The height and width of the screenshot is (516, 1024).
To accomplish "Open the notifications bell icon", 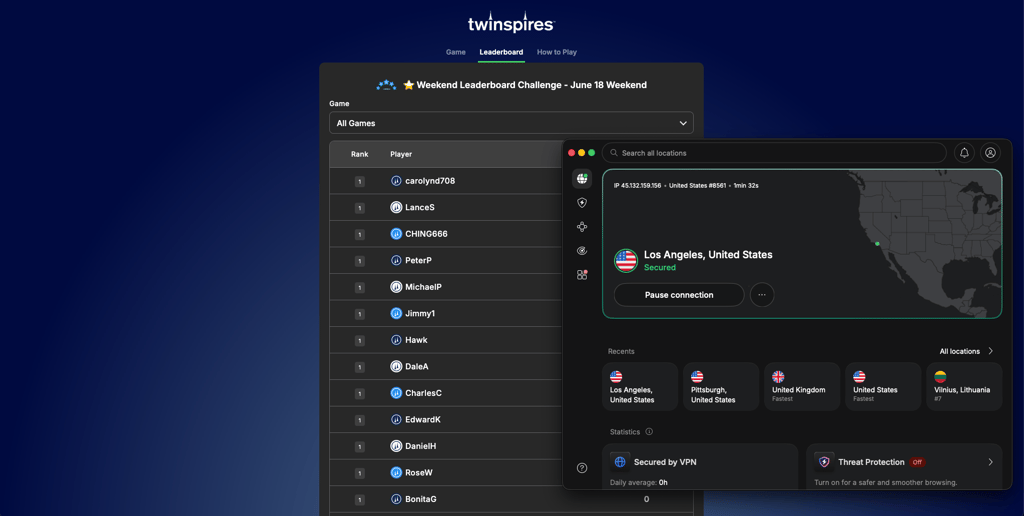I will [964, 153].
